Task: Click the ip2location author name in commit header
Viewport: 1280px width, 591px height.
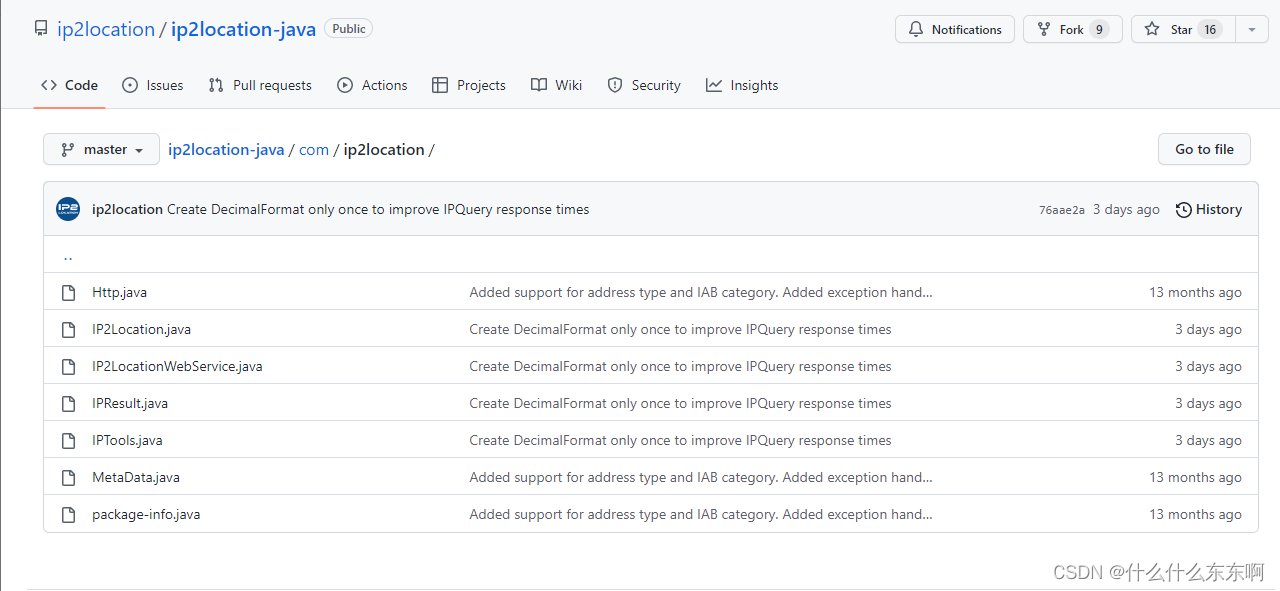Action: click(127, 210)
